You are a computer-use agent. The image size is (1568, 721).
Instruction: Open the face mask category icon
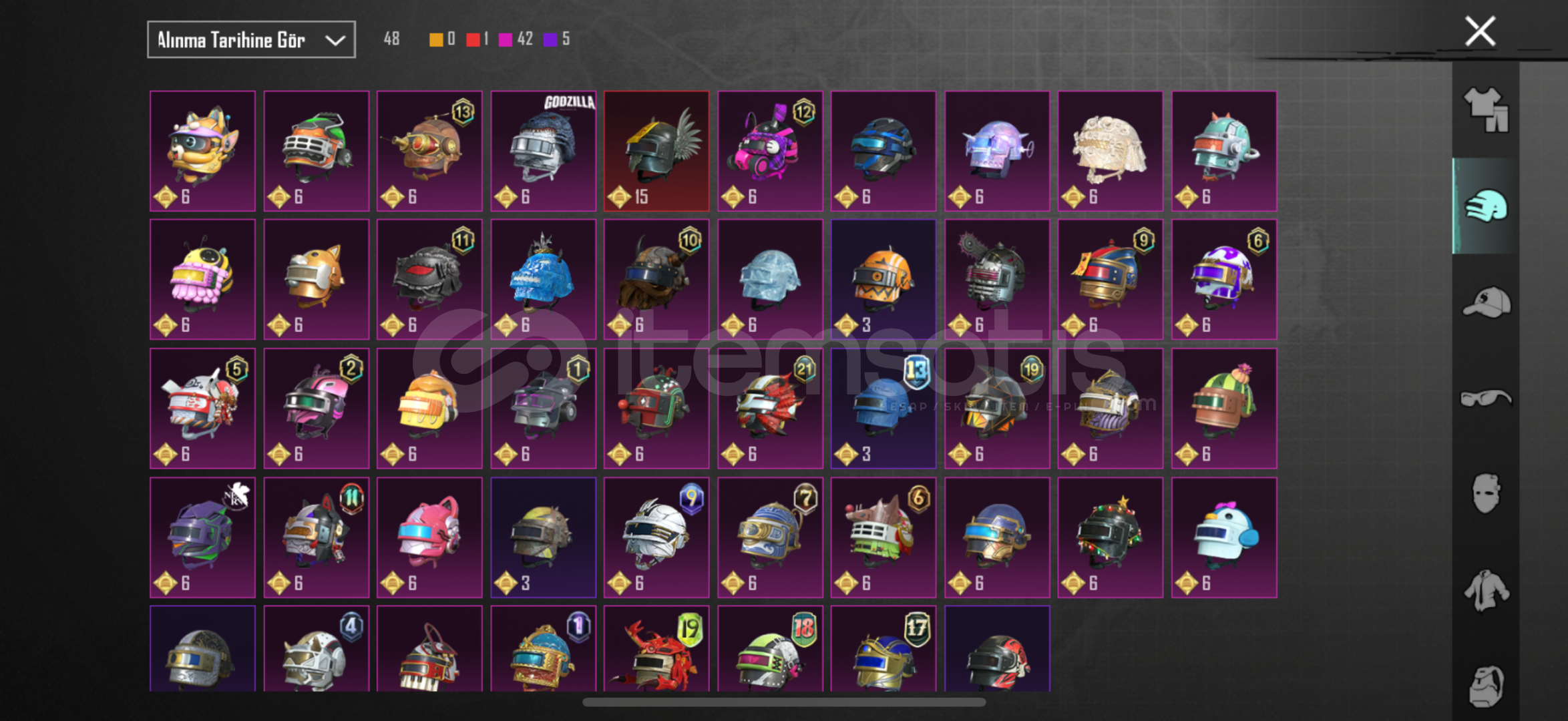pyautogui.click(x=1486, y=493)
